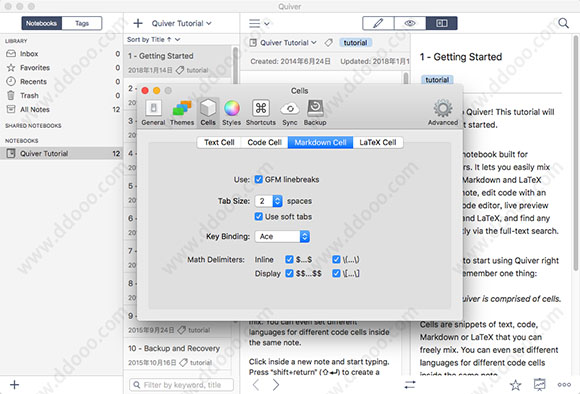Click the swap arrows icon in bottom bar
The image size is (580, 394).
tap(410, 385)
